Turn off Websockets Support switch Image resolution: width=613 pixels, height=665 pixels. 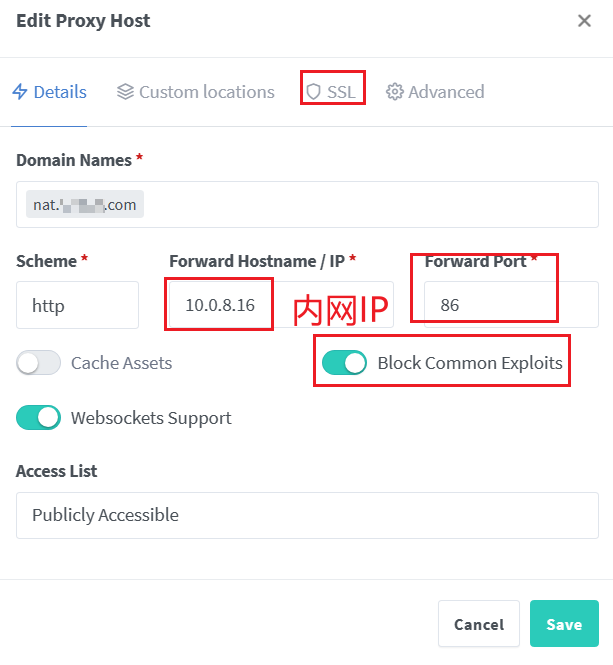point(39,418)
